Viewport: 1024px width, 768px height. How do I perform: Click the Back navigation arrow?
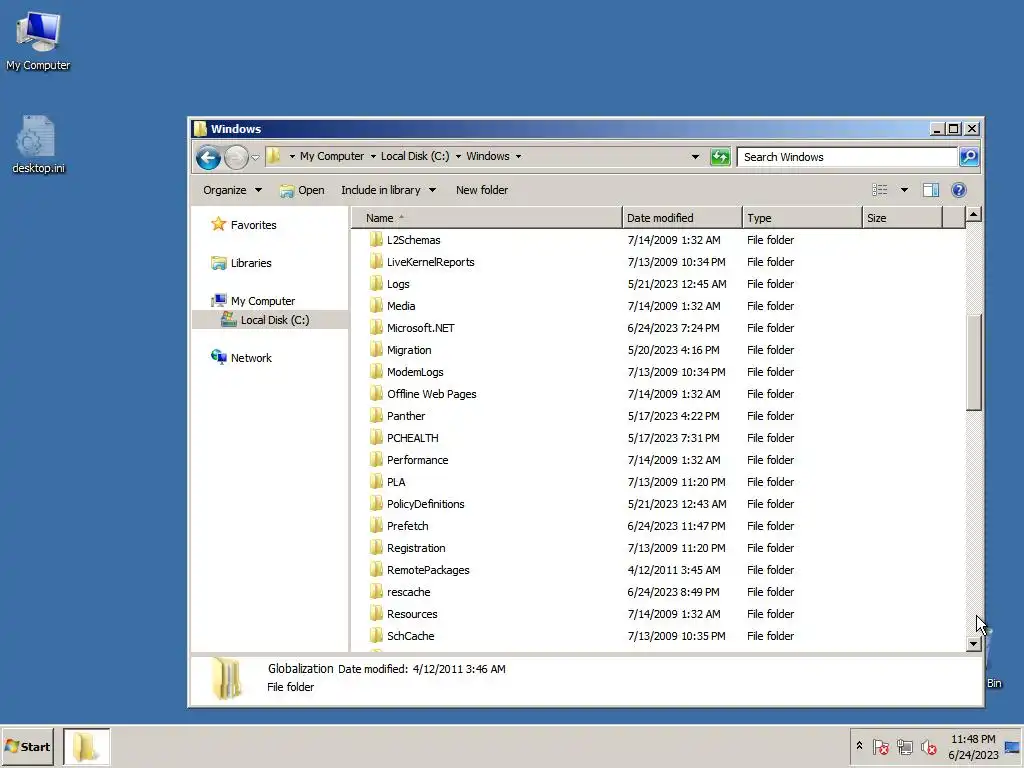click(x=208, y=157)
